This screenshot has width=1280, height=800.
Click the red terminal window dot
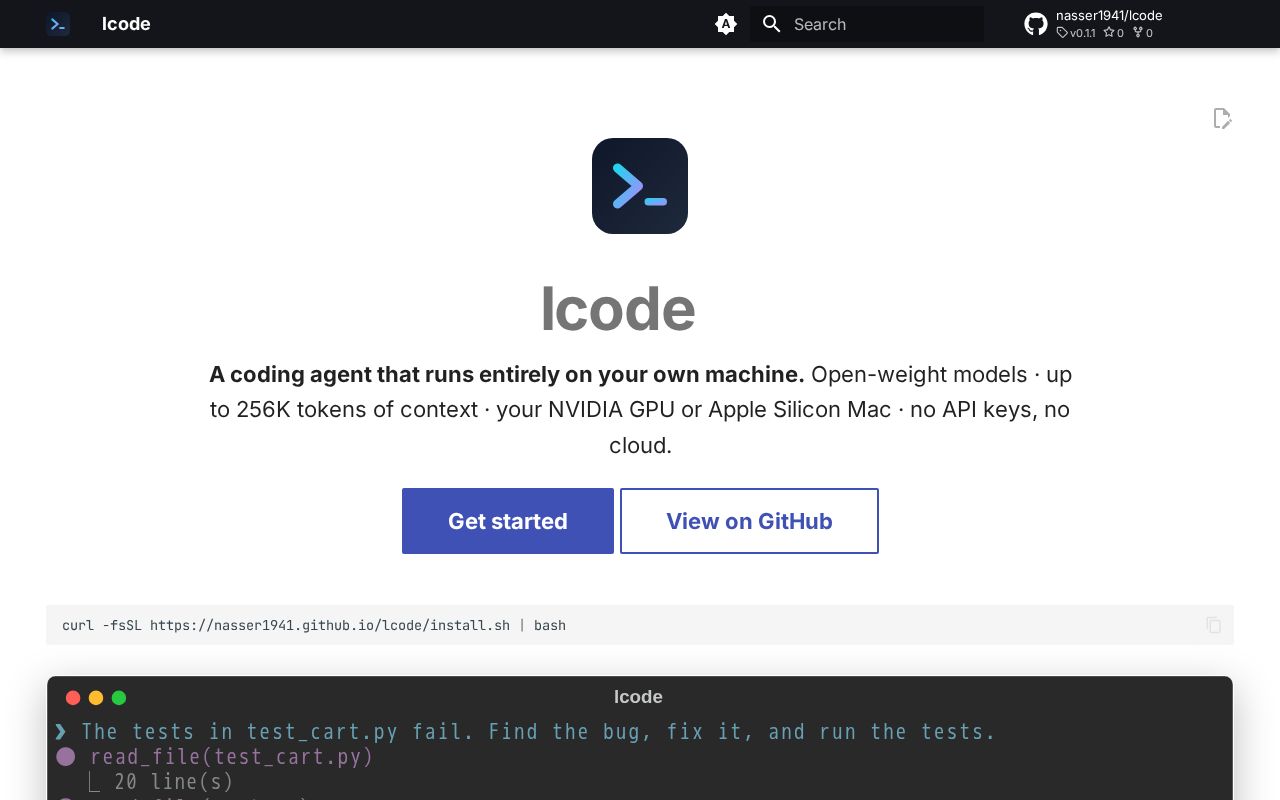coord(73,698)
